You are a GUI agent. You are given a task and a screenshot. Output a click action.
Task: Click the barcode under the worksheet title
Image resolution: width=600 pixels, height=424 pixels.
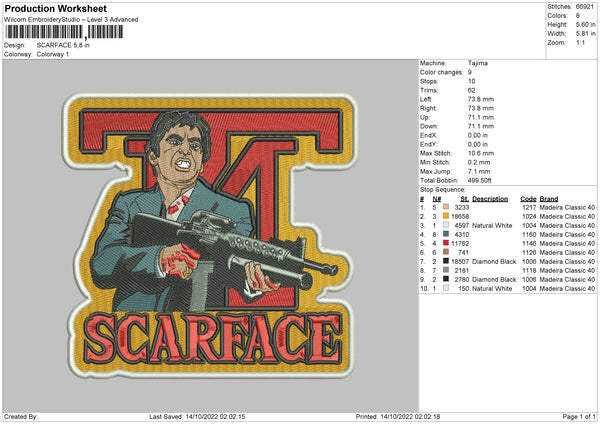(64, 32)
